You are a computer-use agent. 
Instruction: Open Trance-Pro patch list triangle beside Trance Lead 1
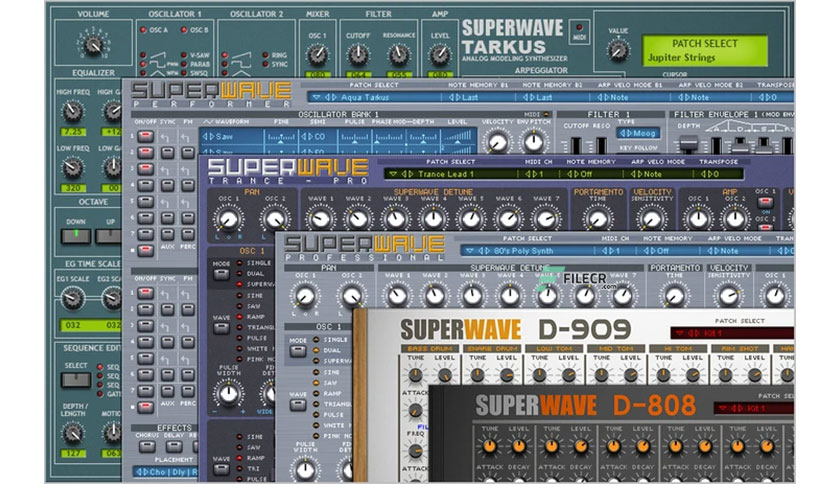point(393,174)
